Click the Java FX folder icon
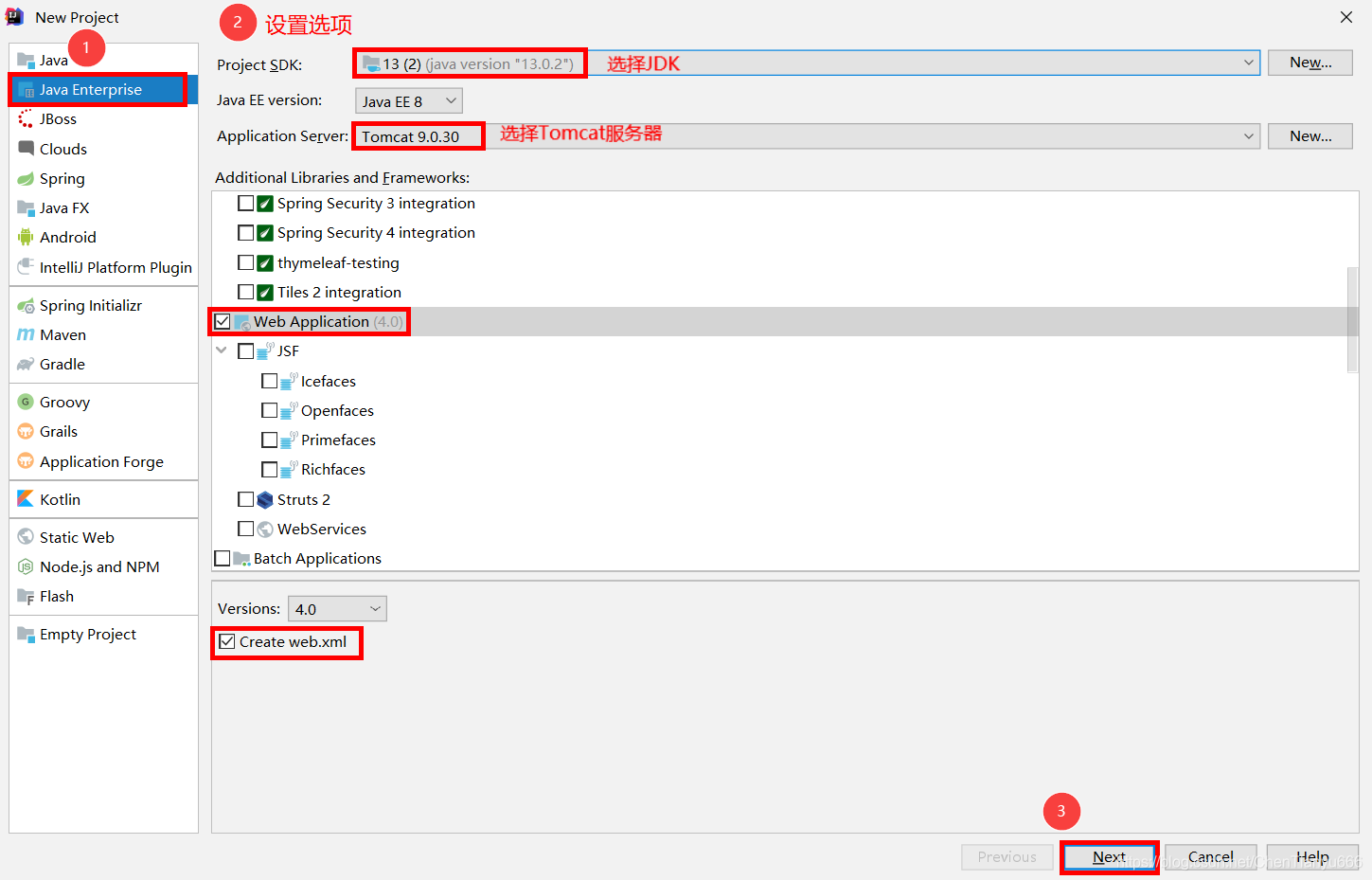 tap(26, 208)
